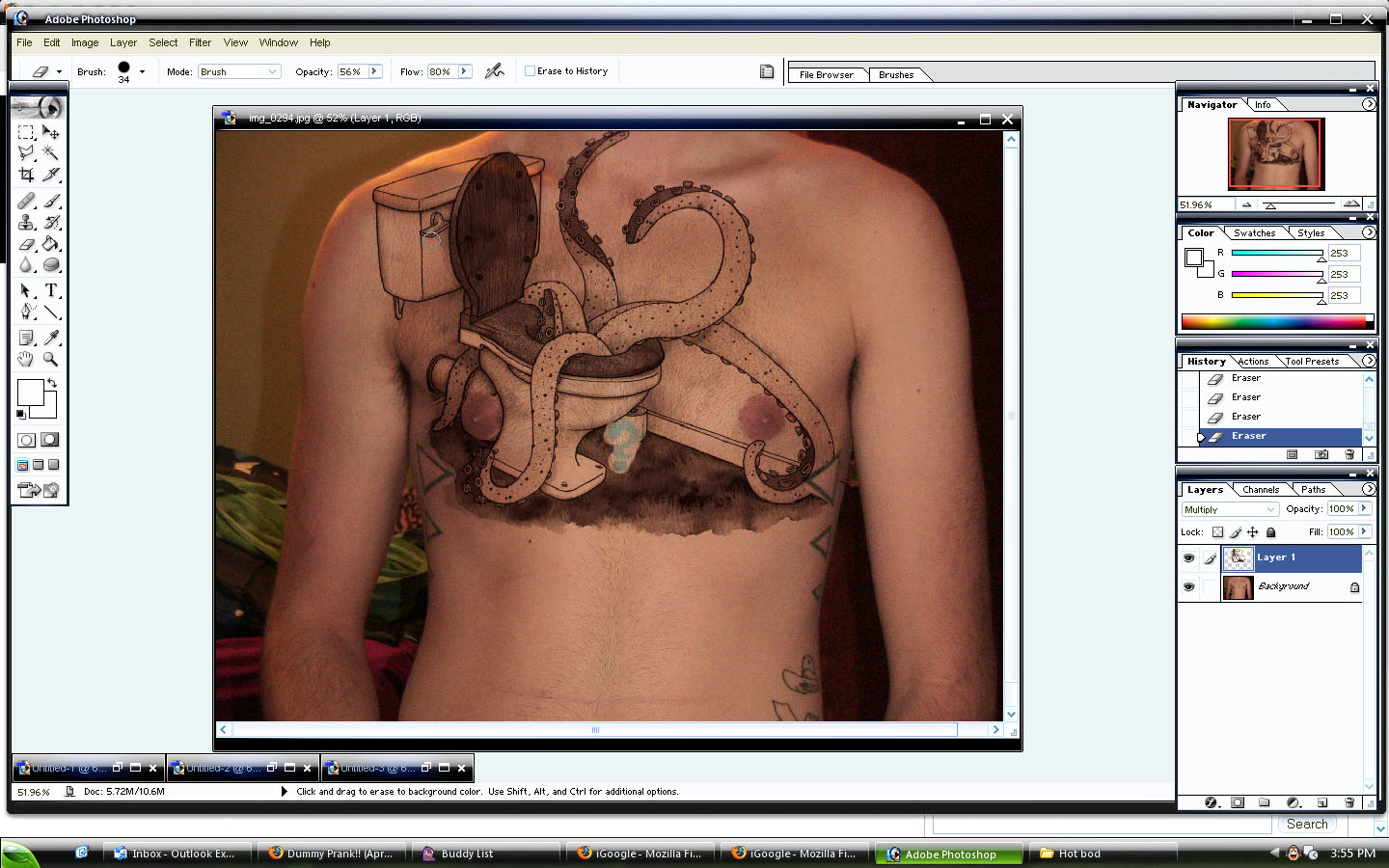The image size is (1389, 868).
Task: Switch to the Channels tab
Action: point(1261,490)
